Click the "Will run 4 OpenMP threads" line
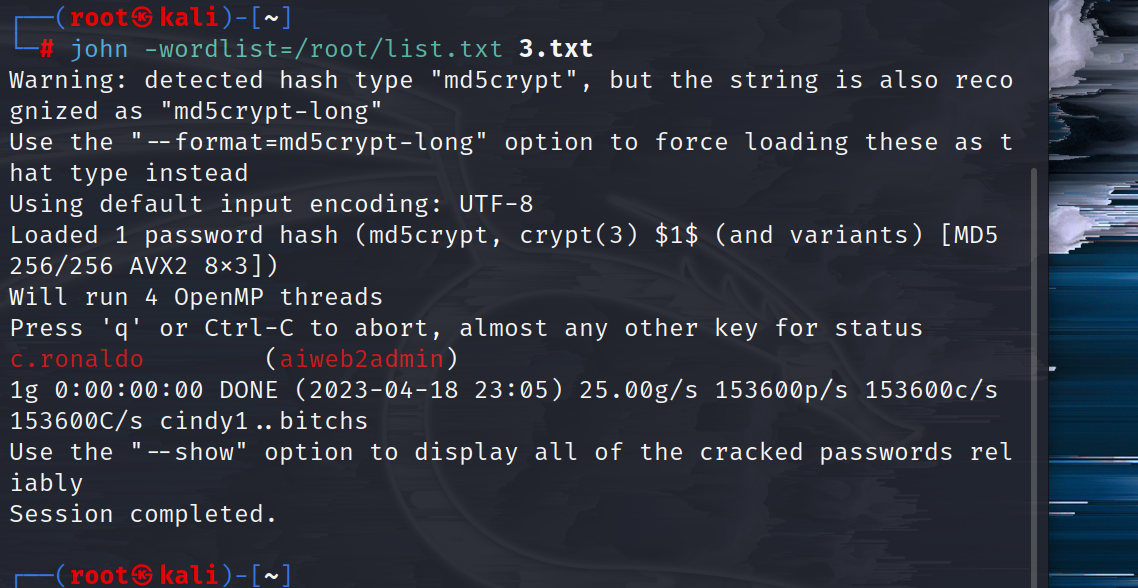Image resolution: width=1138 pixels, height=588 pixels. (x=196, y=297)
